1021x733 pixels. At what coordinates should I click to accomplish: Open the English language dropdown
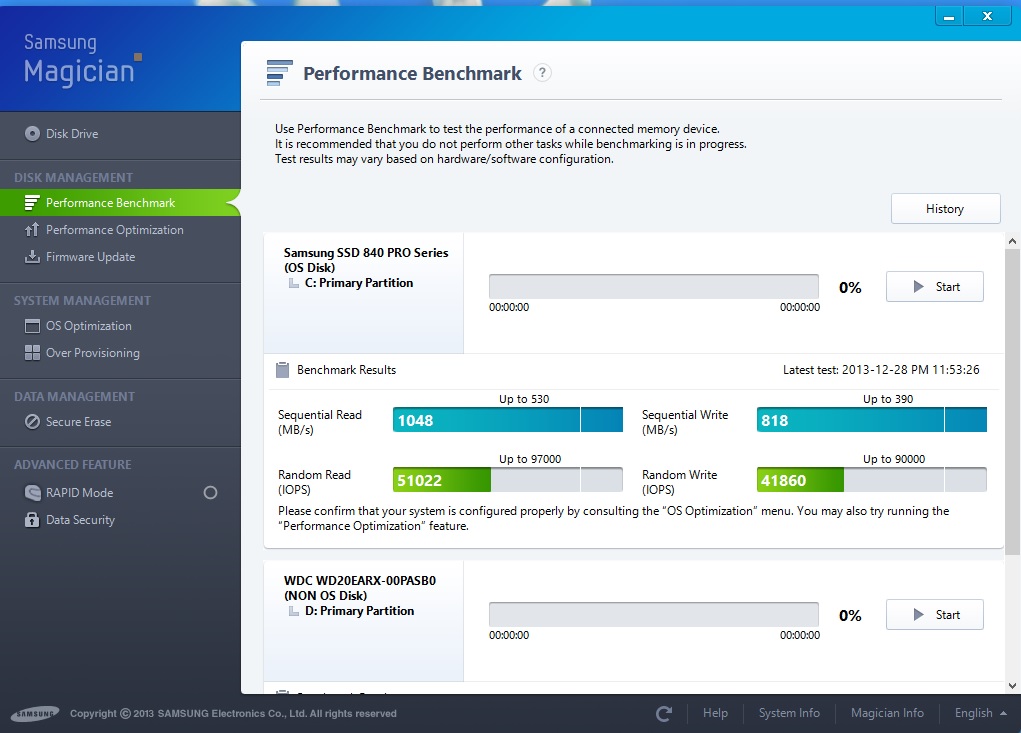(x=980, y=713)
